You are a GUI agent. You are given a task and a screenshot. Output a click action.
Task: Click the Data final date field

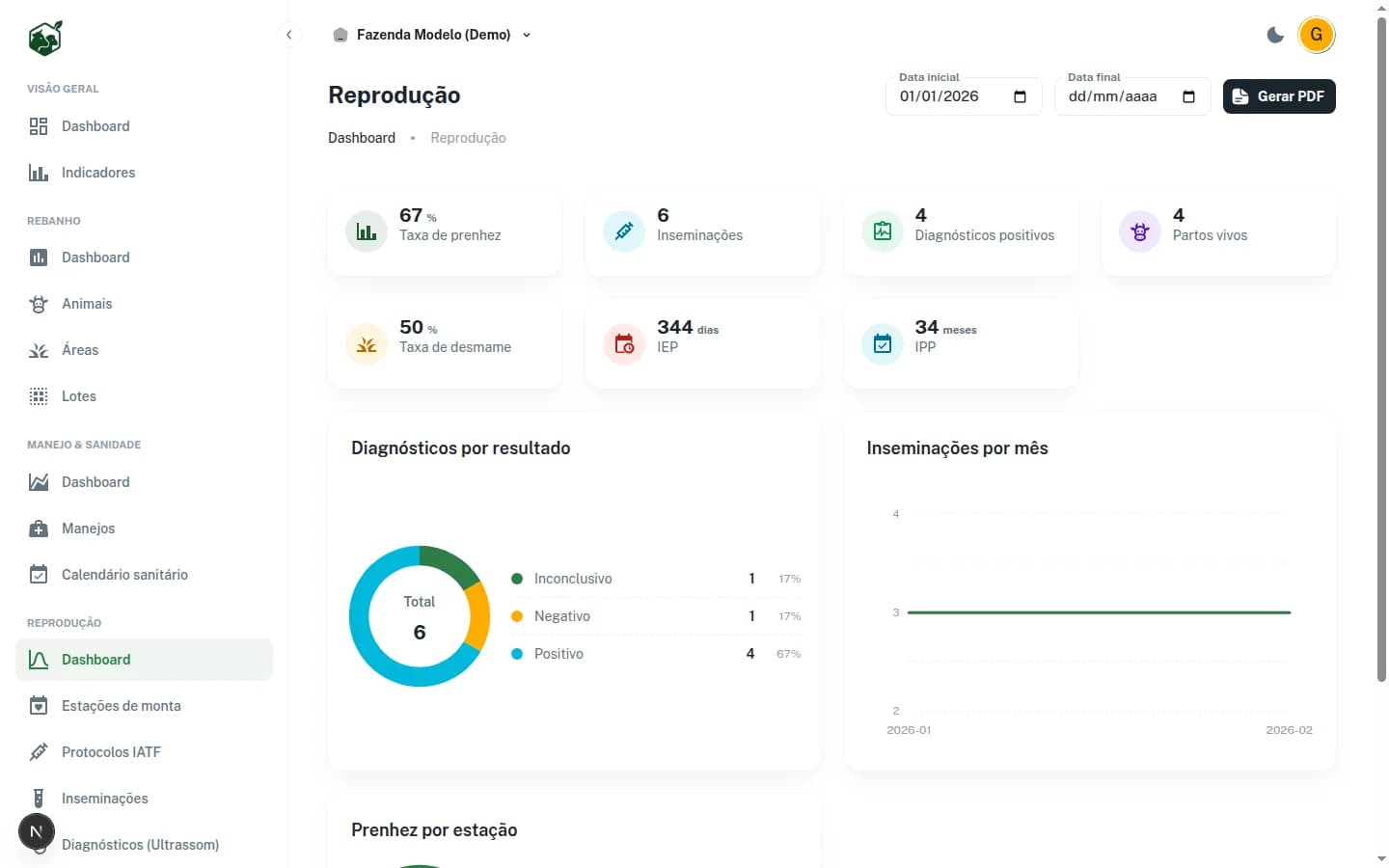point(1132,96)
